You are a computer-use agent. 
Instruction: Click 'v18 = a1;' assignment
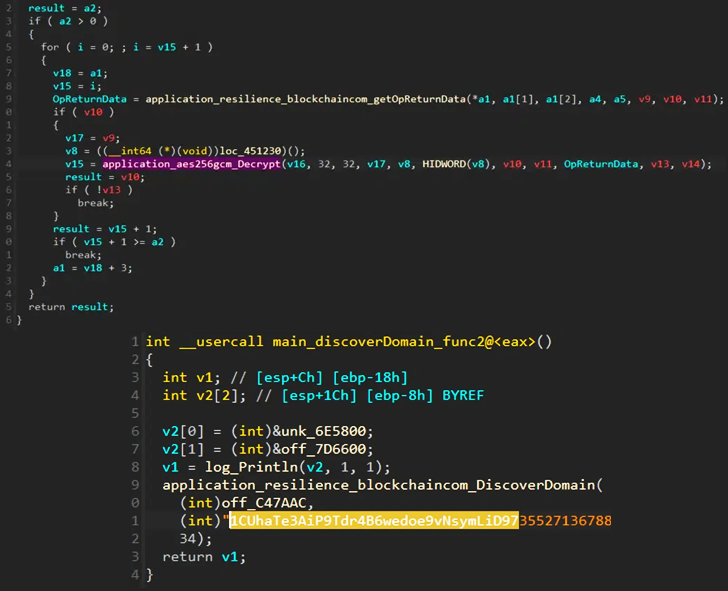80,73
